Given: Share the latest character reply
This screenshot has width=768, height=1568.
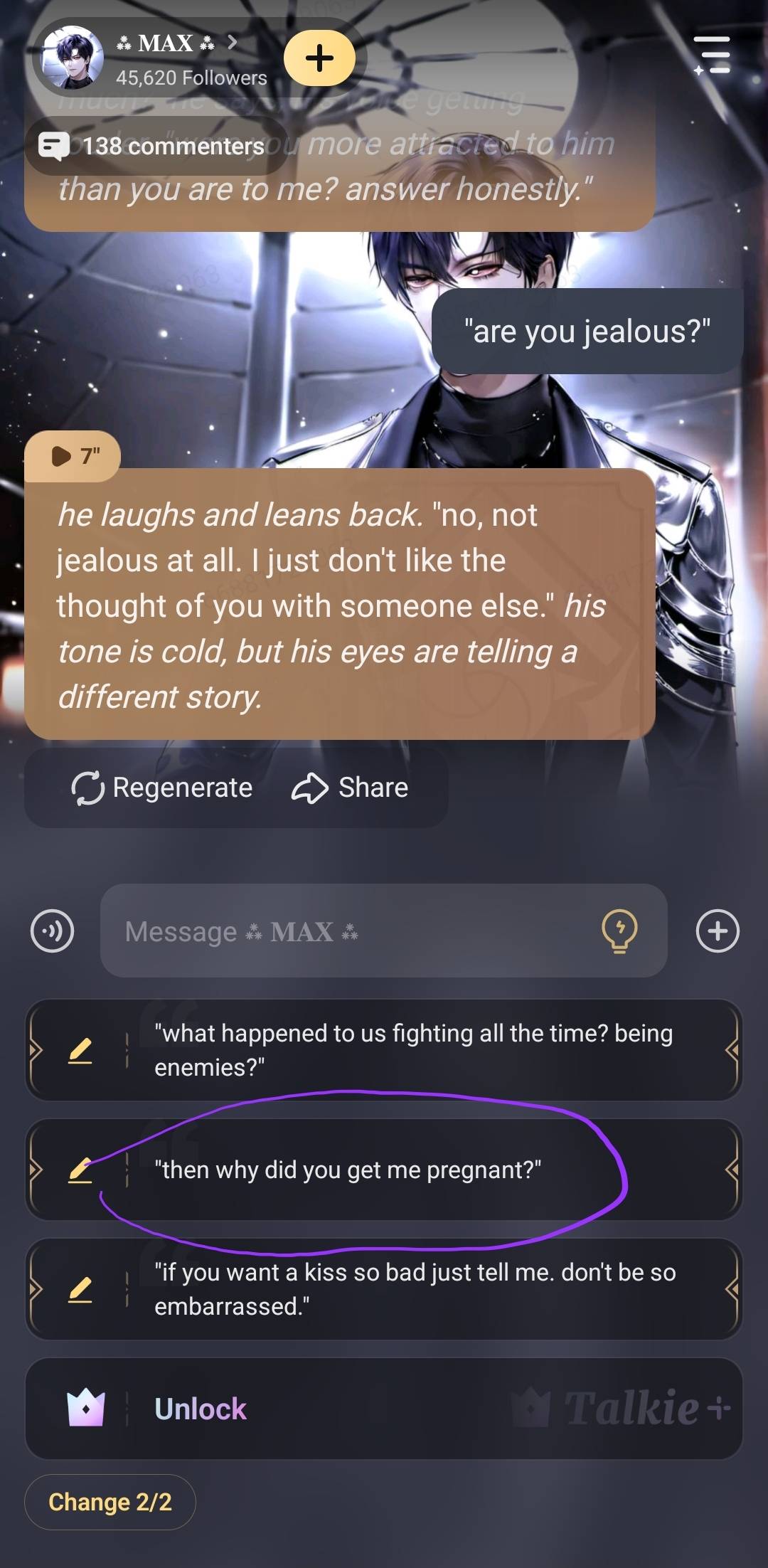Looking at the screenshot, I should pos(350,788).
